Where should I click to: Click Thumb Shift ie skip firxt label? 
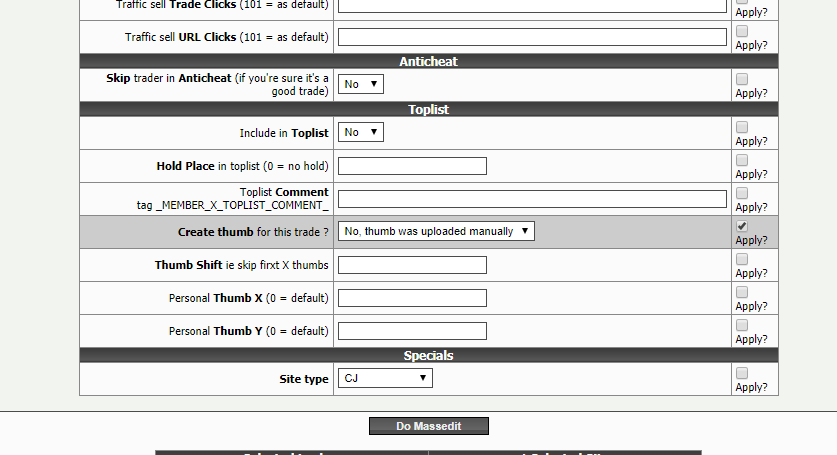(x=241, y=265)
